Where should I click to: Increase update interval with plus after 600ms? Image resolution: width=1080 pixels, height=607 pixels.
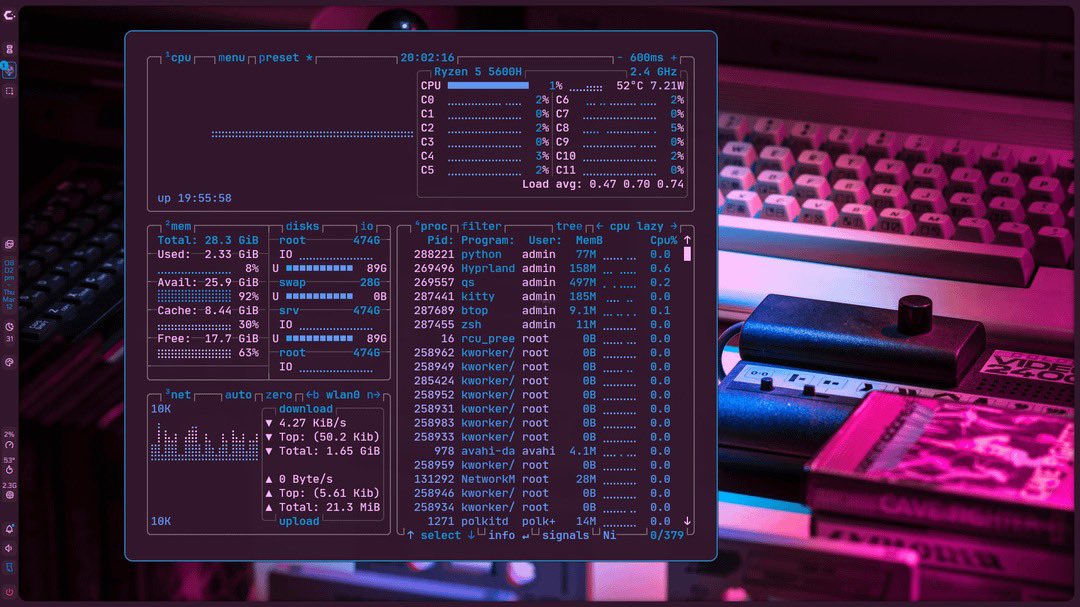[x=674, y=58]
